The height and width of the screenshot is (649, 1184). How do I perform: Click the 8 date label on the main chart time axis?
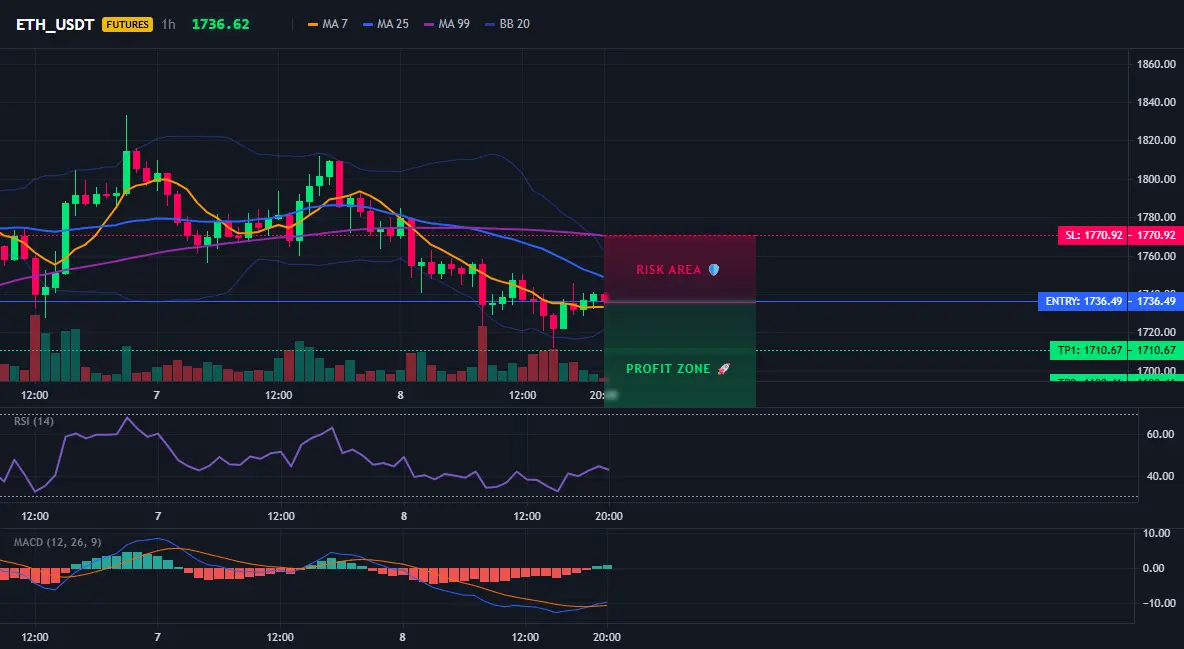coord(400,395)
